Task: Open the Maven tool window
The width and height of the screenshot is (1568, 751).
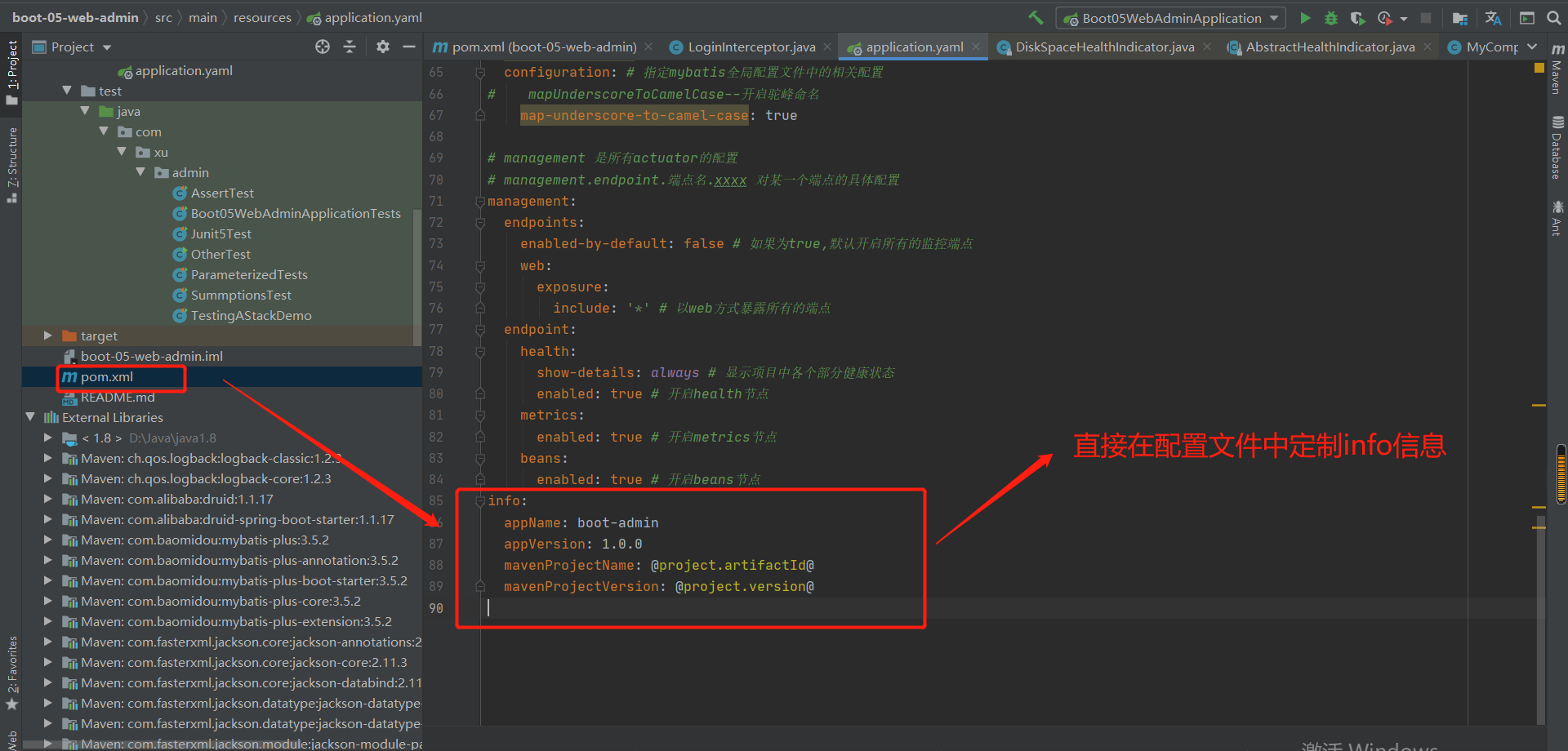Action: pos(1557,69)
